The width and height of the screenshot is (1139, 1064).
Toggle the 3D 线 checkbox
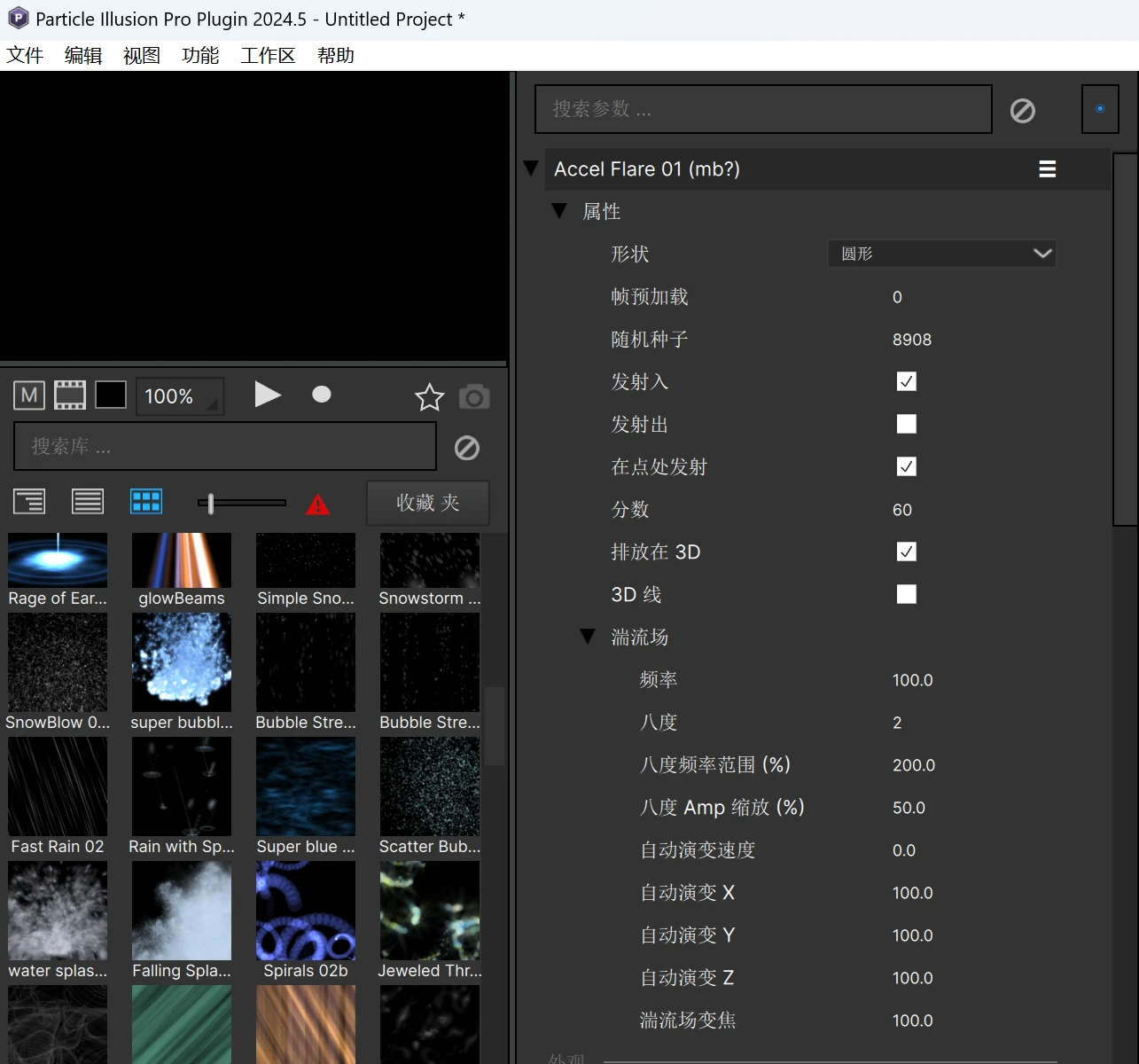coord(906,595)
